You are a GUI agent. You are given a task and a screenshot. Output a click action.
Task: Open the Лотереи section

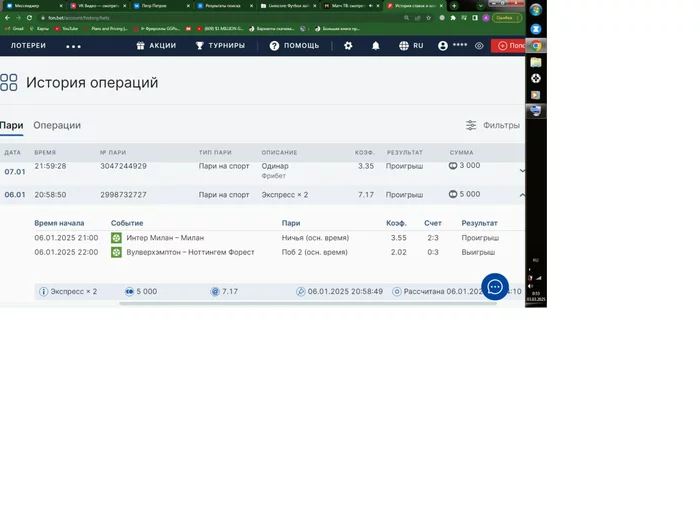(x=28, y=46)
